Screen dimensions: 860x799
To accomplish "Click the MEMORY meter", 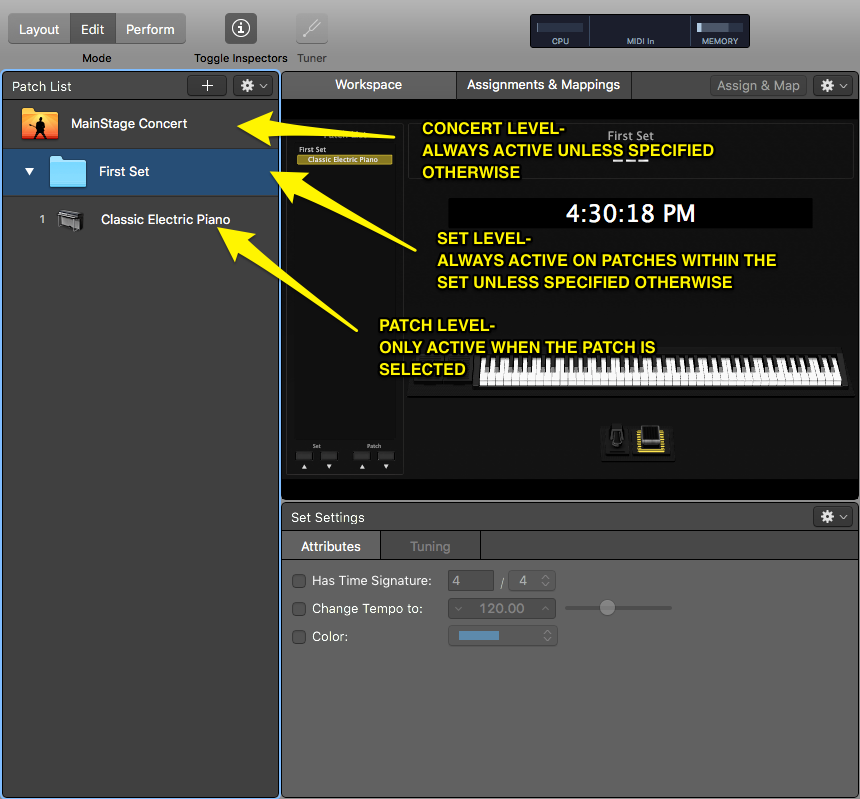I will 720,31.
